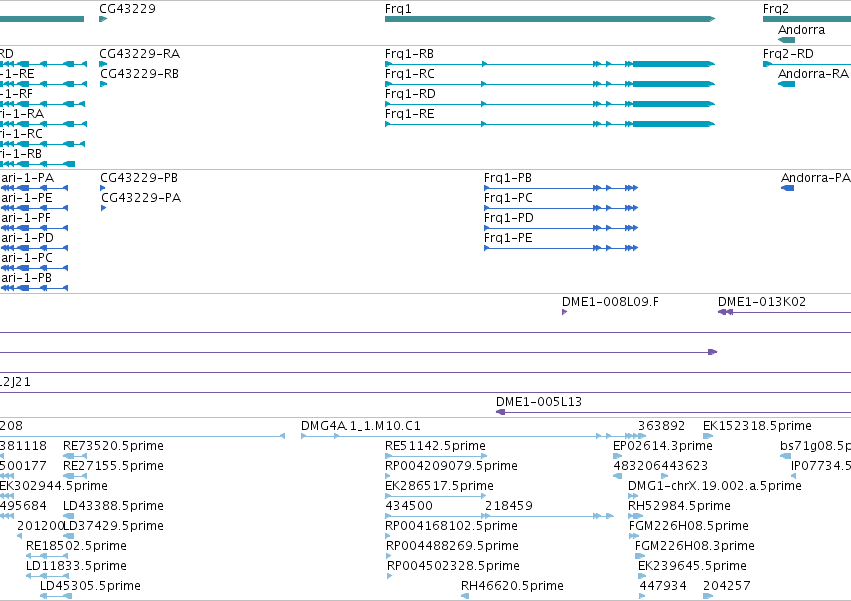Select the ari-1-PF protein feature
This screenshot has height=601, width=851.
(34, 228)
